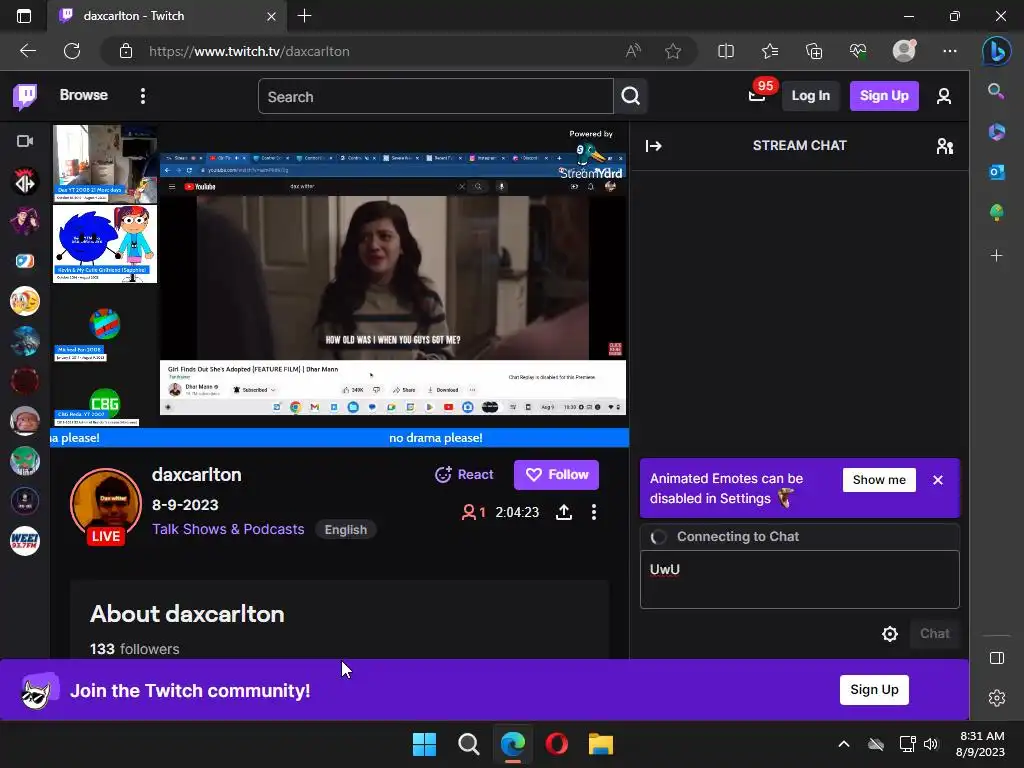Toggle the sidebar panel visibility icon
The height and width of the screenshot is (768, 1024).
point(997,658)
